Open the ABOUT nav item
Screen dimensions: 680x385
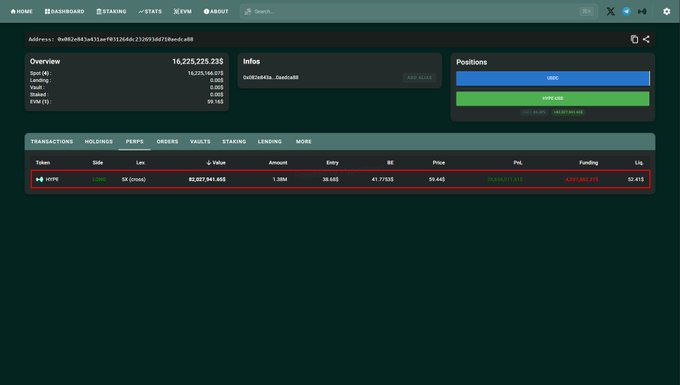[216, 12]
